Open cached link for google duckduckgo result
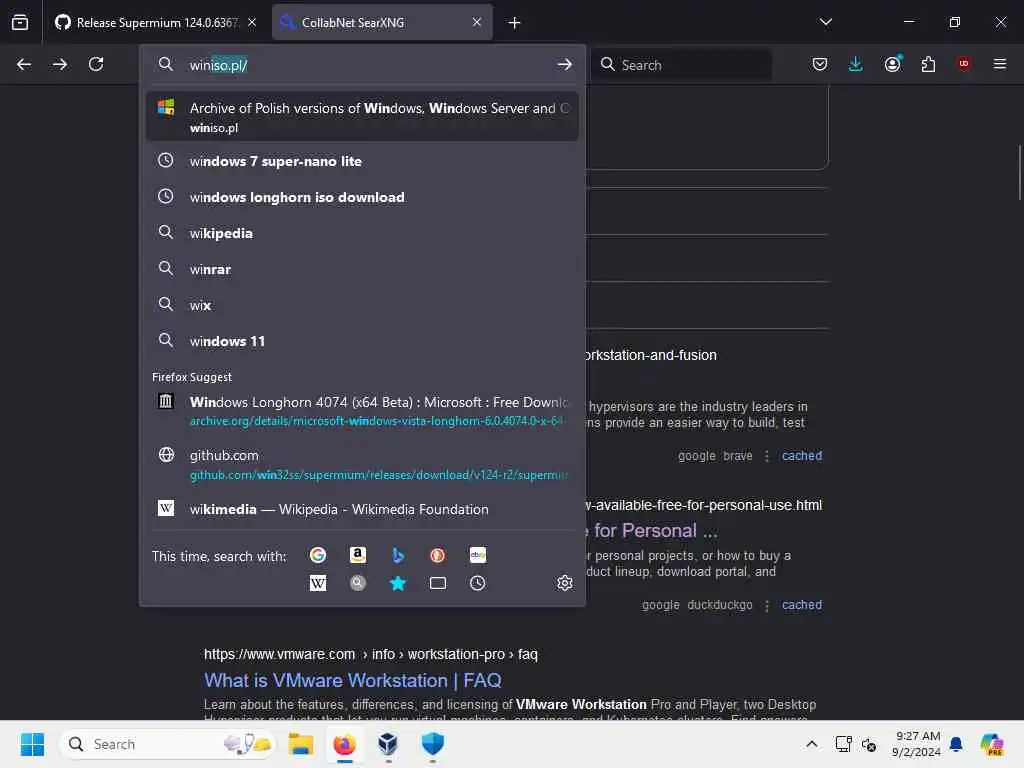The image size is (1024, 768). point(802,605)
